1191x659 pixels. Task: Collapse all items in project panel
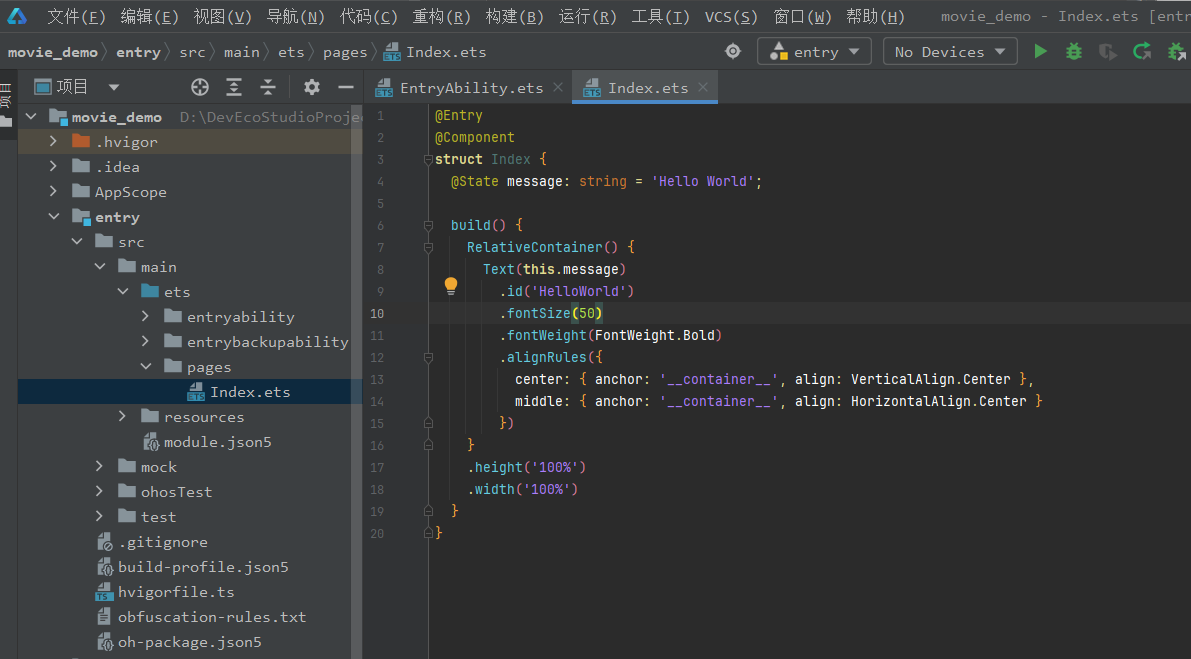[x=268, y=87]
